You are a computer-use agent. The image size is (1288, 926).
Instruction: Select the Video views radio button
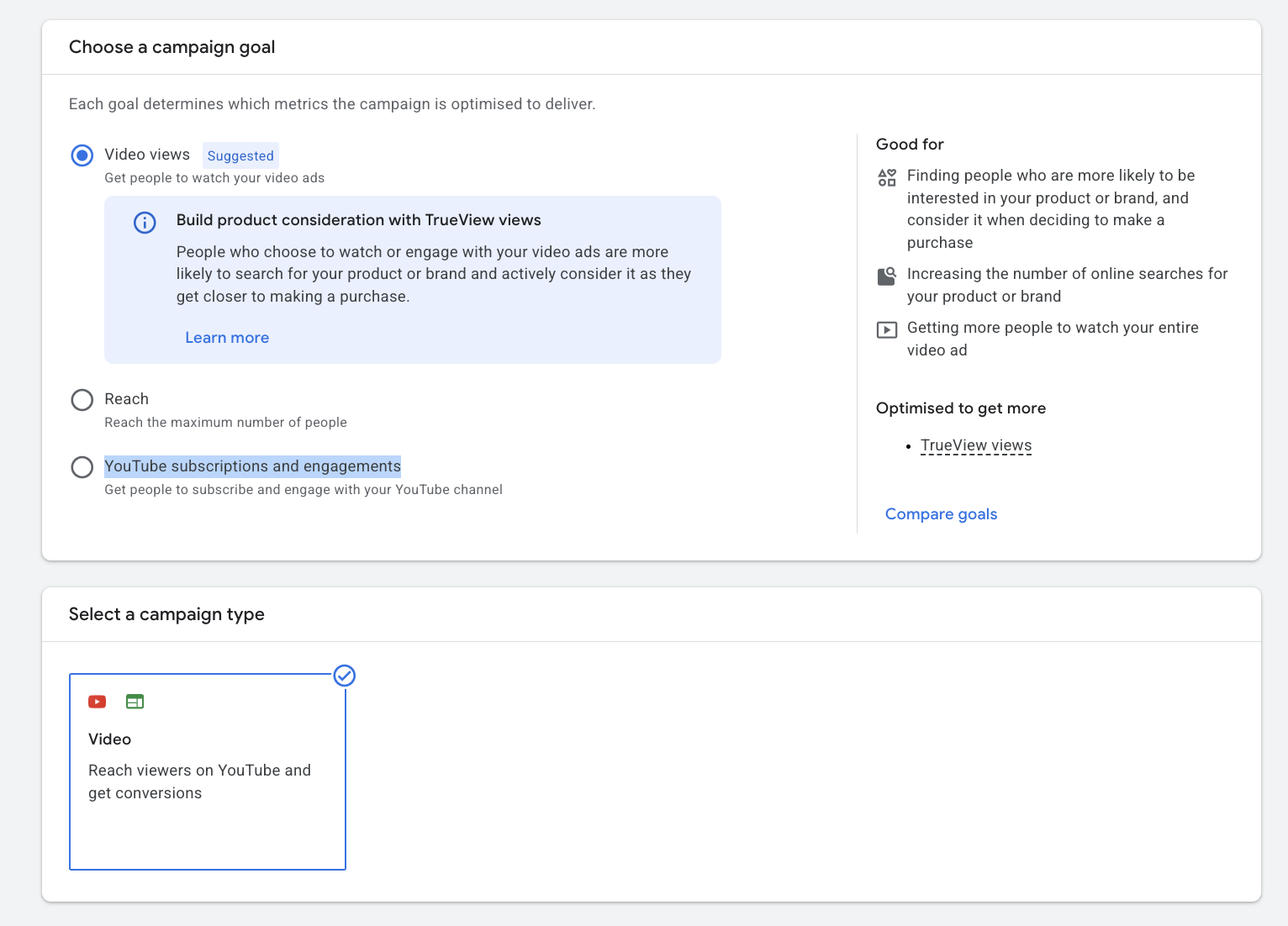pyautogui.click(x=82, y=155)
